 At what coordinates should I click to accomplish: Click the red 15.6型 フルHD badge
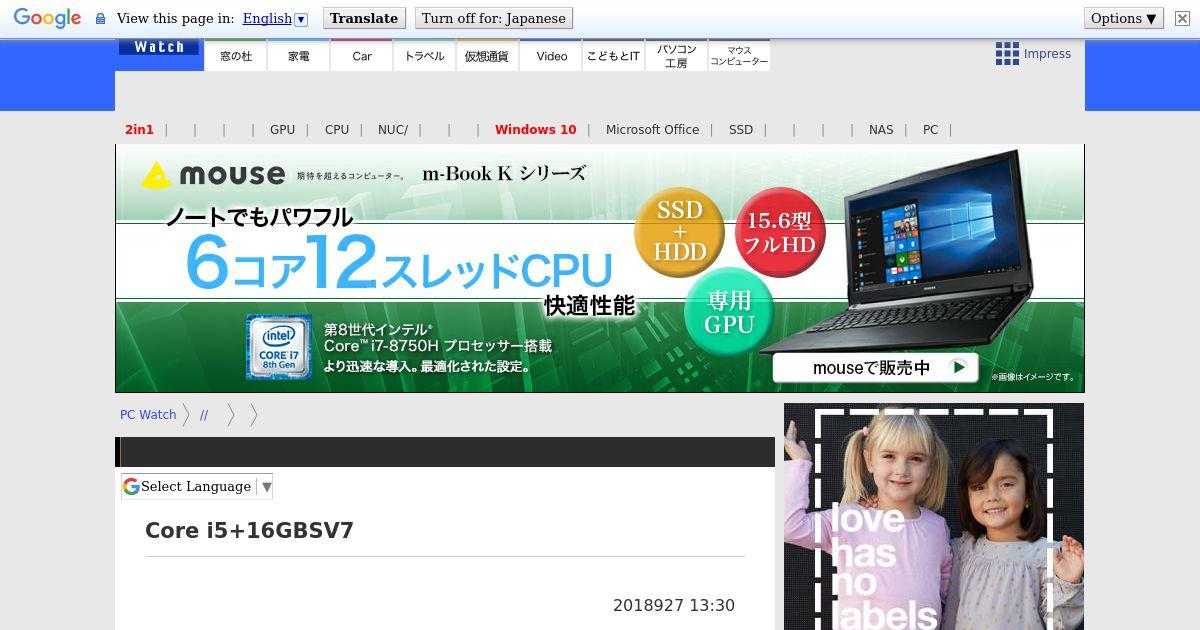point(780,231)
